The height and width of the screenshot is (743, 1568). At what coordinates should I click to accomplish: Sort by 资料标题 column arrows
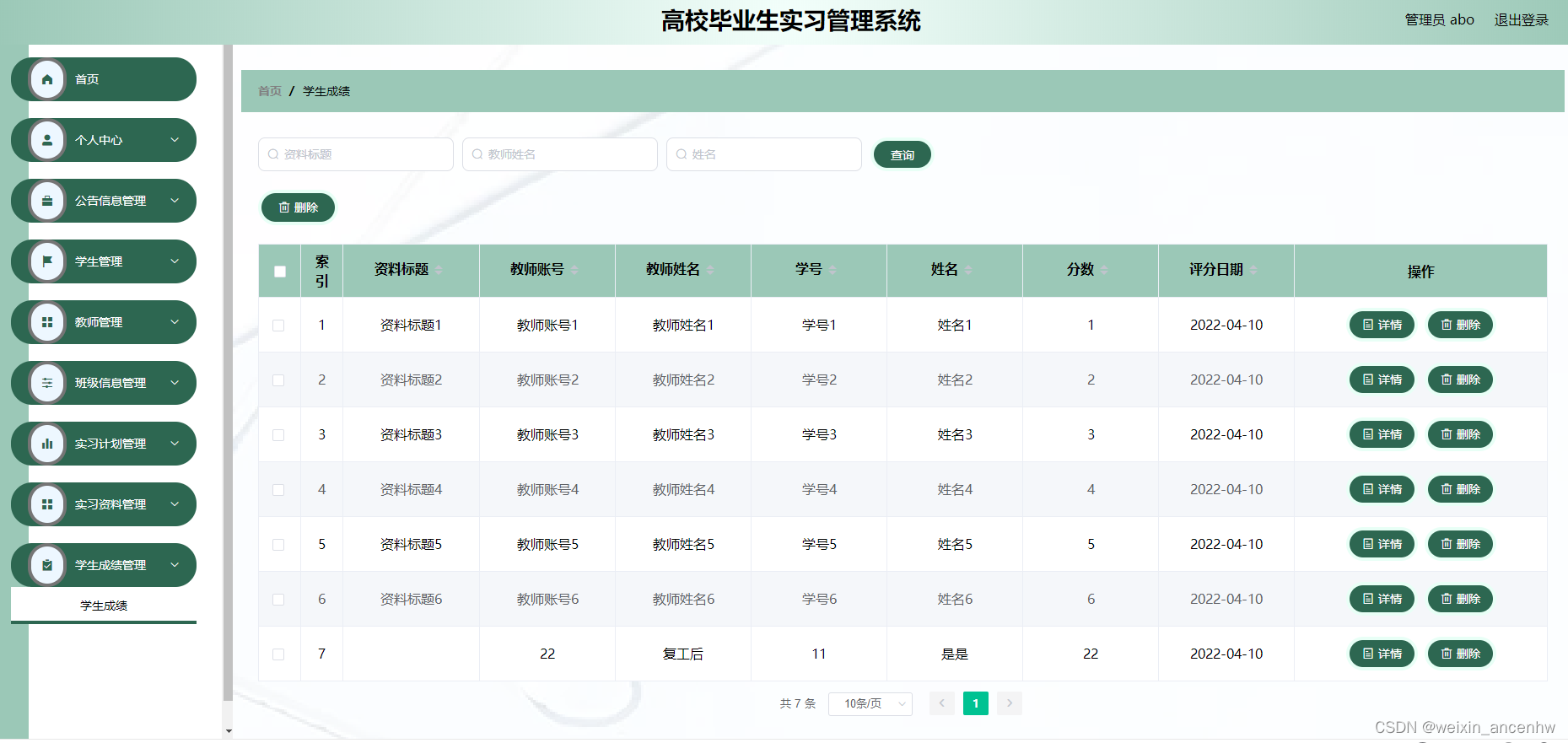[439, 270]
